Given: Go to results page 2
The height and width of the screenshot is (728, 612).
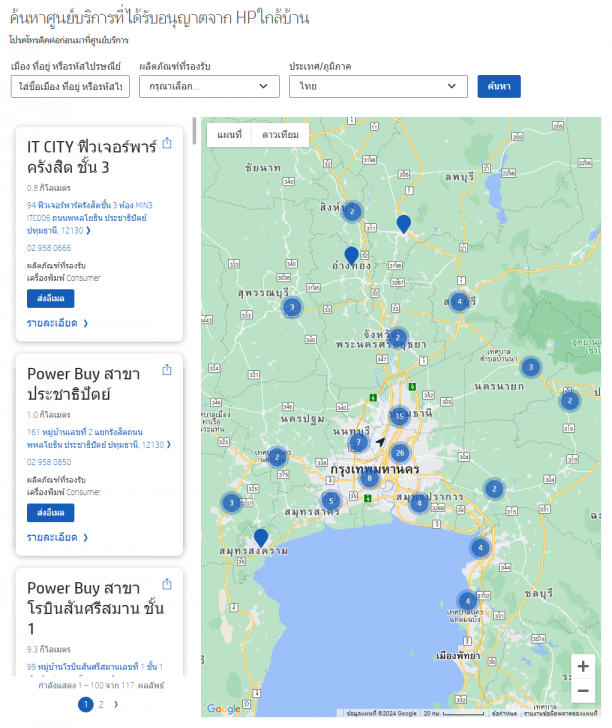Looking at the screenshot, I should (101, 704).
